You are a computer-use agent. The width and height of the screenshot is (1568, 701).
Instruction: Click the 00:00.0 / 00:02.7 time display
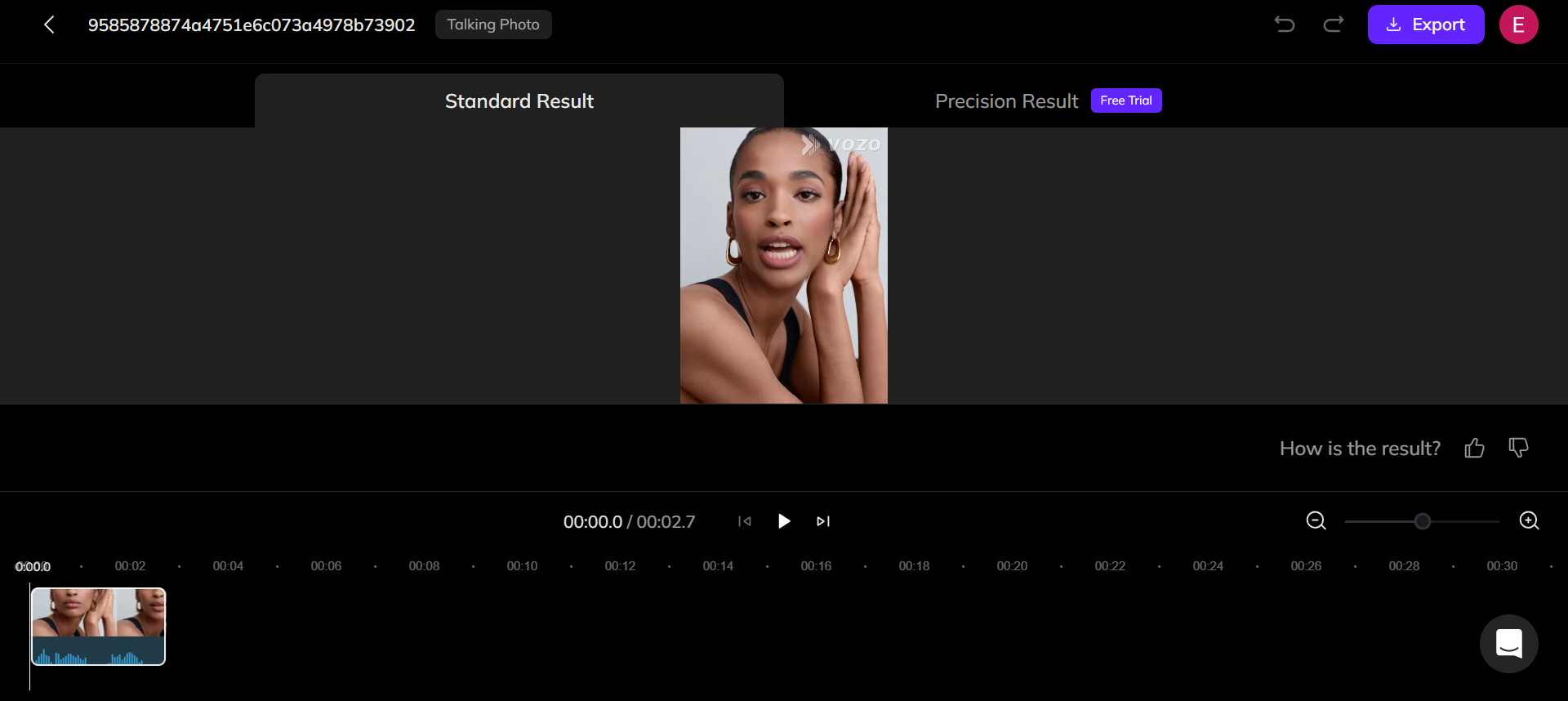tap(629, 522)
